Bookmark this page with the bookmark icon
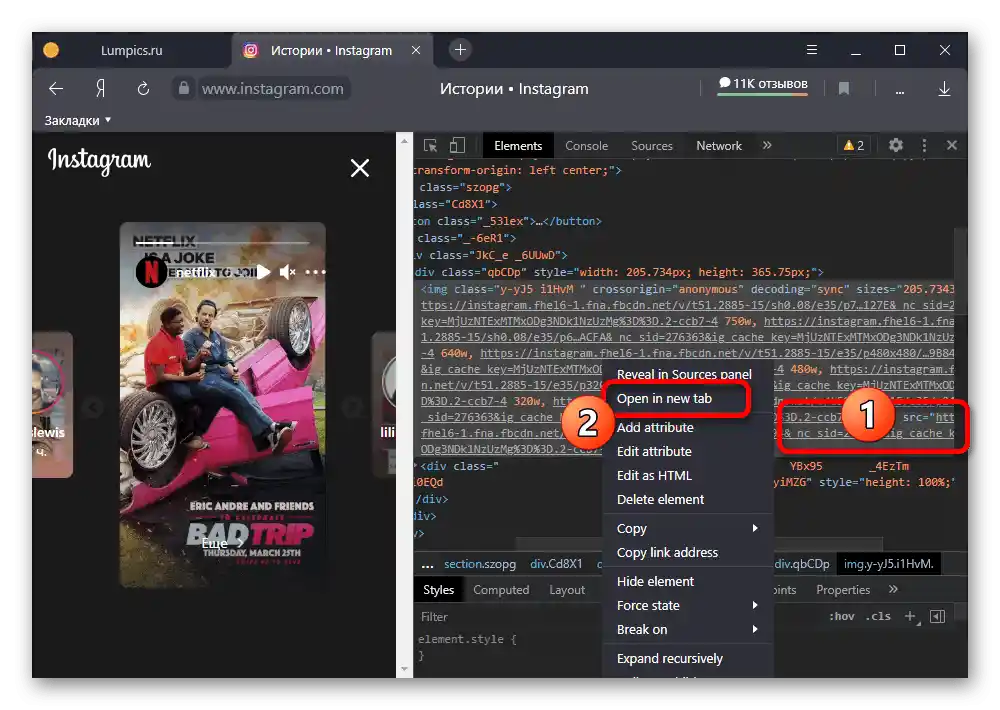The height and width of the screenshot is (710, 1000). coord(844,89)
